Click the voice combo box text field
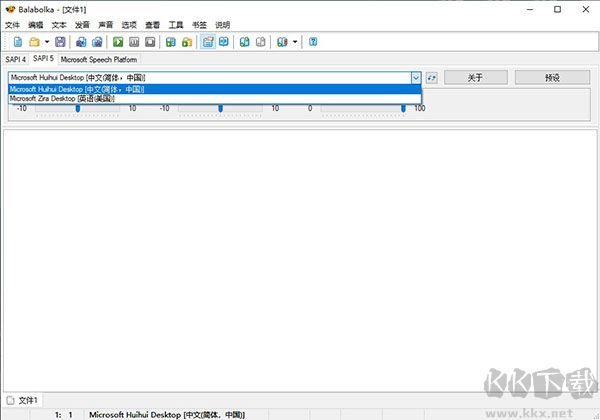Image resolution: width=600 pixels, height=420 pixels. coord(210,78)
